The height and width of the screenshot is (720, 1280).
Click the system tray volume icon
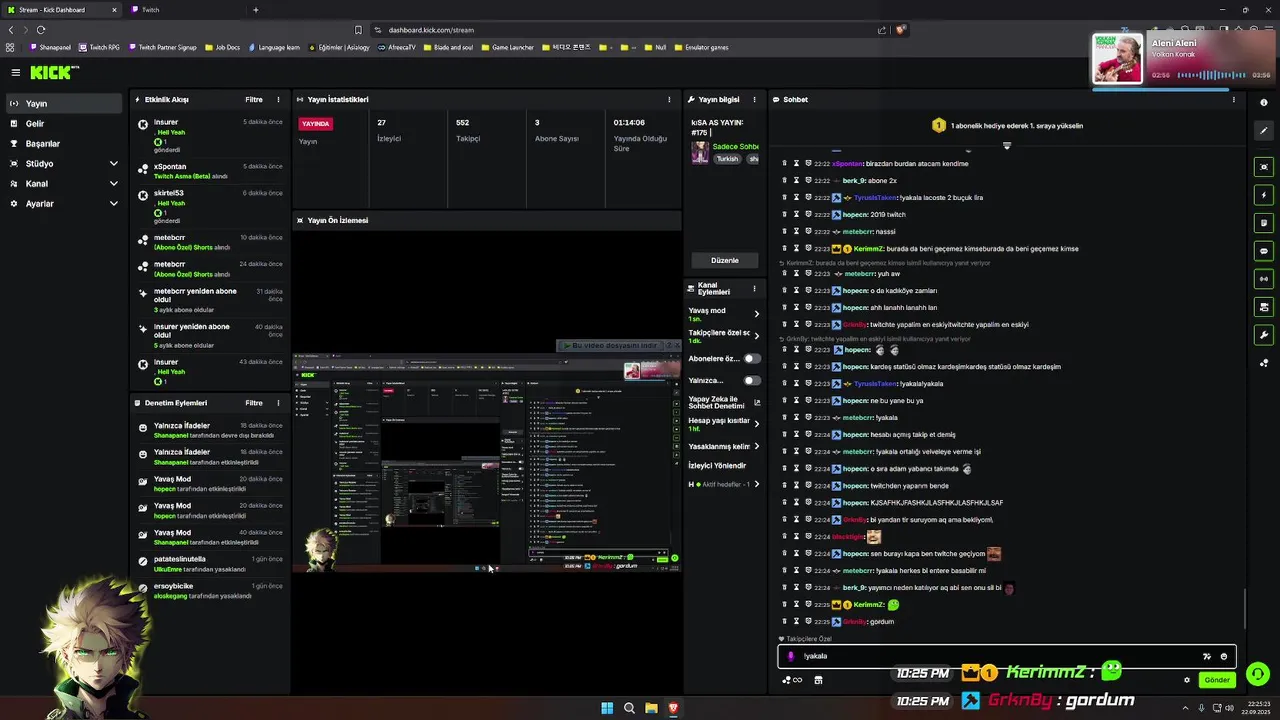1229,708
